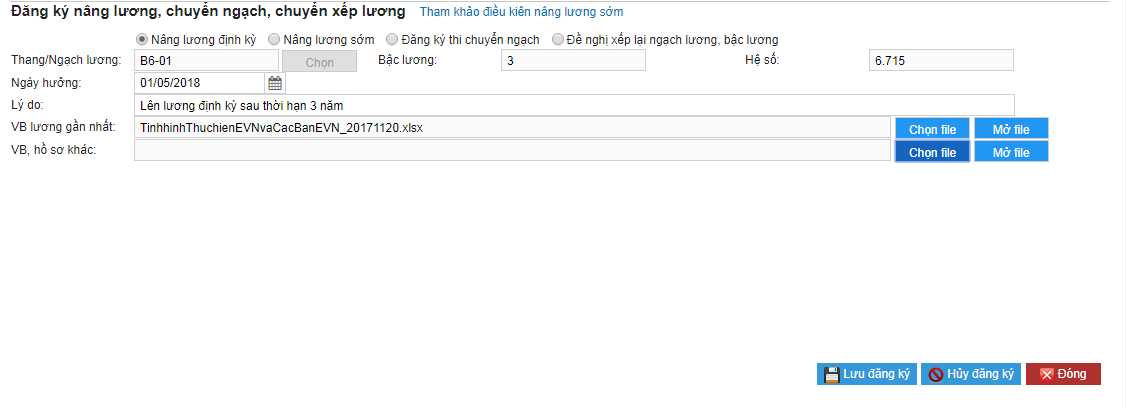Click the Bậc lương field showing 3

click(573, 60)
